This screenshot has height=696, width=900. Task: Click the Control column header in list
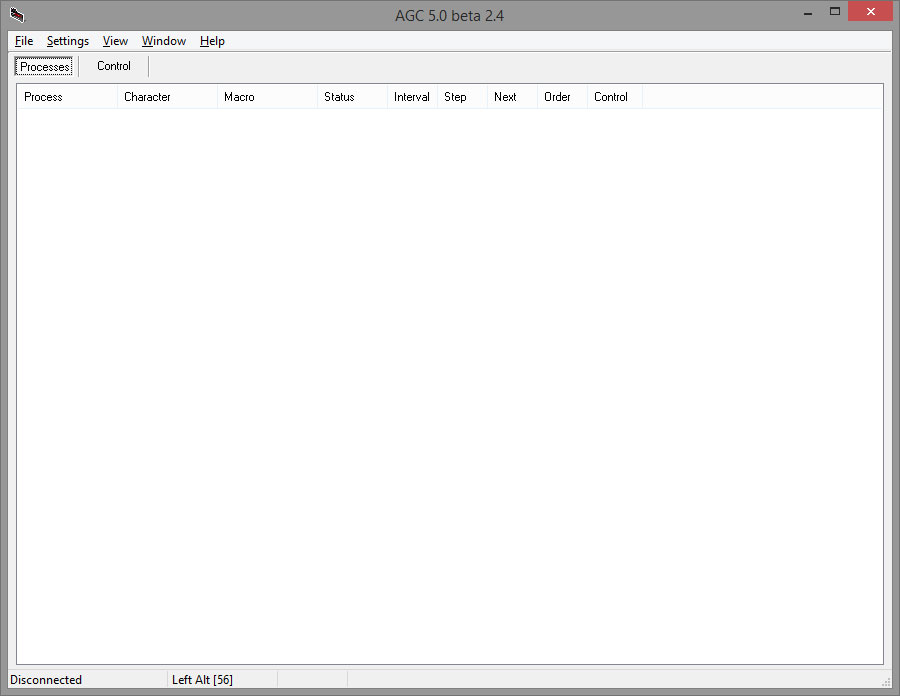[614, 97]
